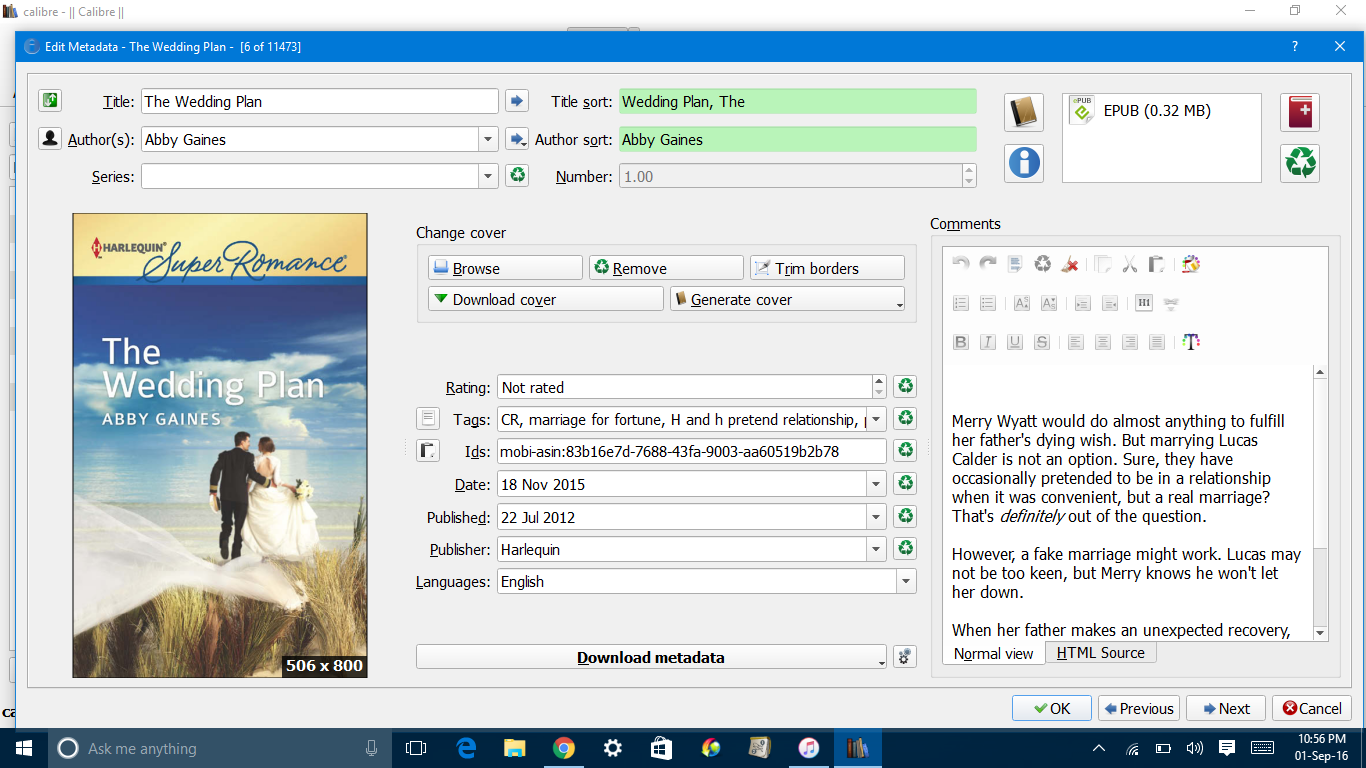Click the blue info icon
This screenshot has width=1366, height=768.
1024,163
